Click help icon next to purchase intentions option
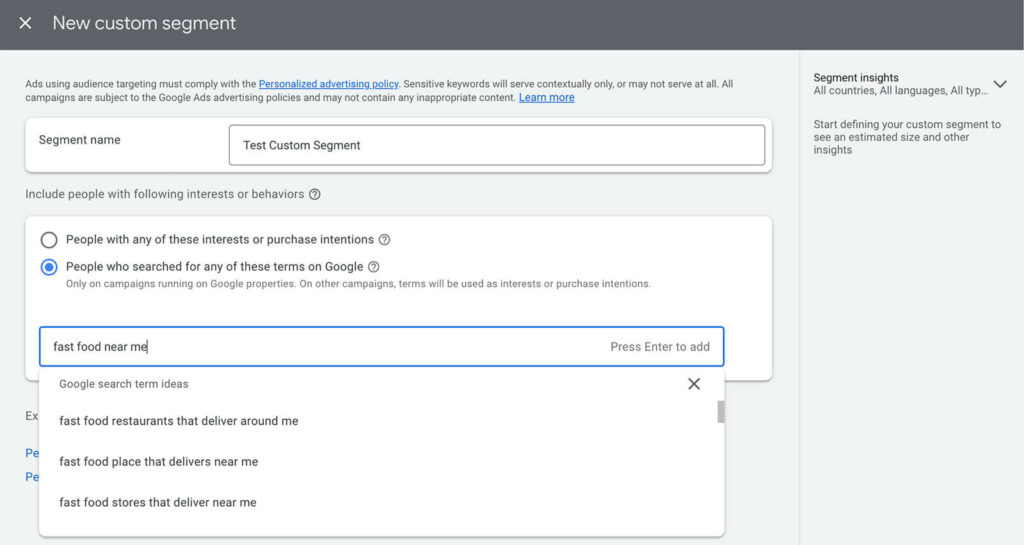The image size is (1024, 545). point(384,240)
